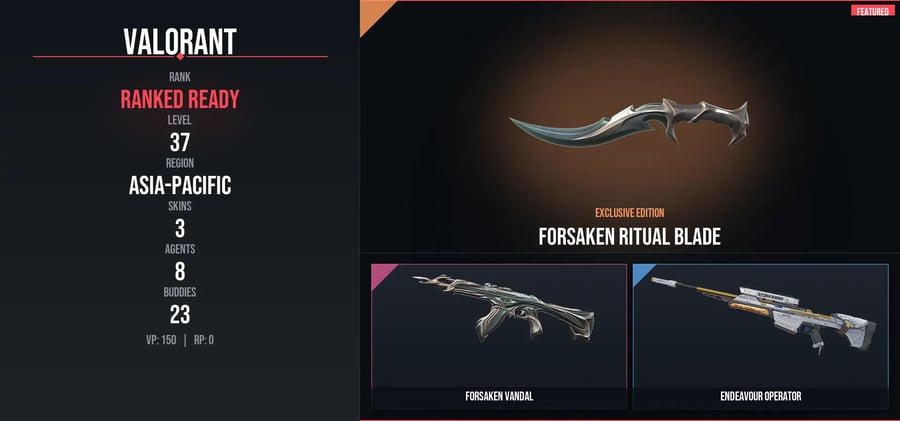This screenshot has height=421, width=900.
Task: Click the RANKED READY rank text
Action: pos(180,99)
